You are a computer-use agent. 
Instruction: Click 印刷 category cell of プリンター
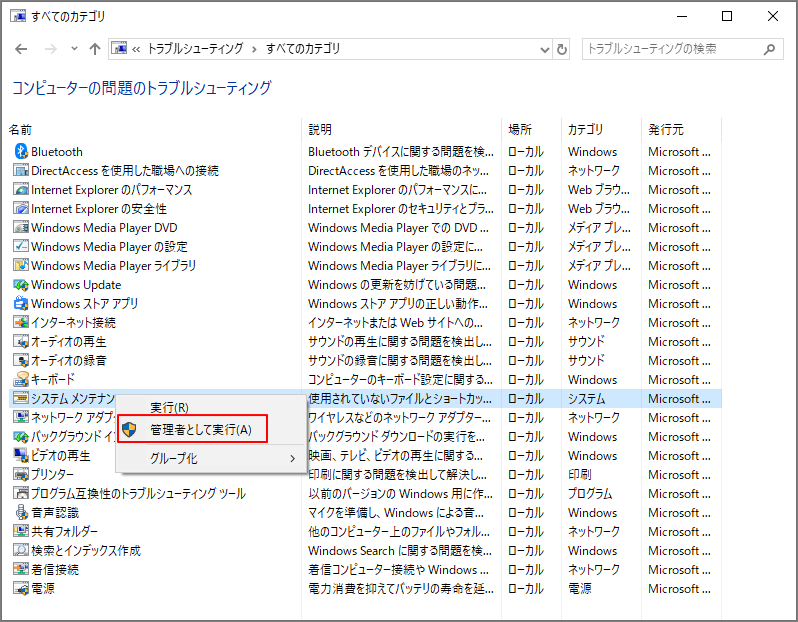coord(580,475)
